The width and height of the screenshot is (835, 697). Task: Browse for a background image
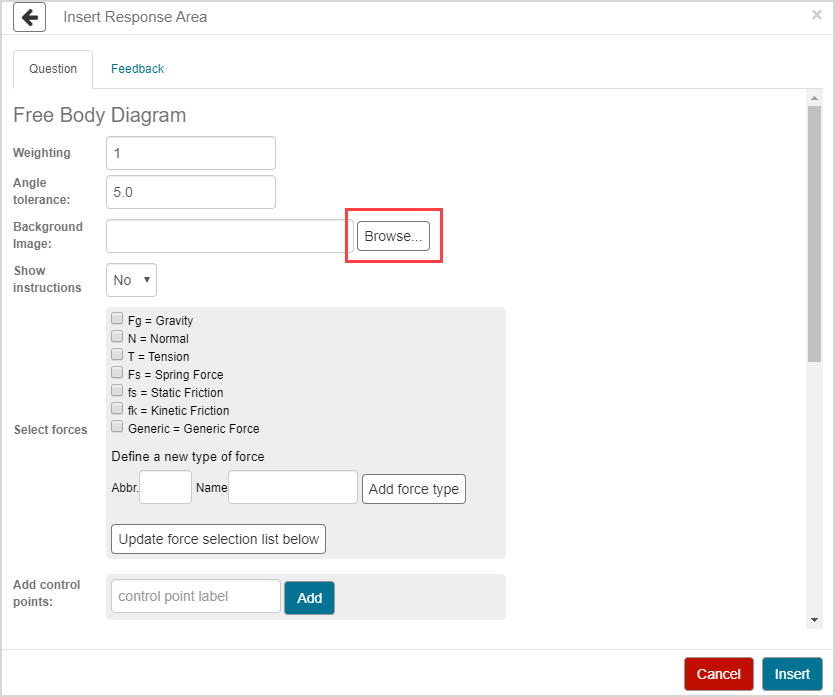393,236
